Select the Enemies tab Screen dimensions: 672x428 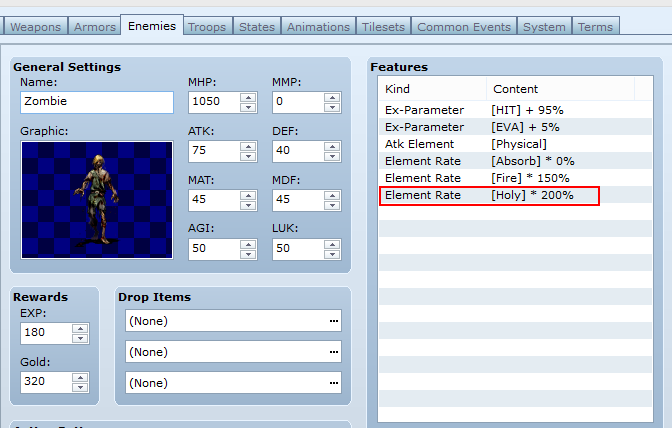click(x=152, y=25)
